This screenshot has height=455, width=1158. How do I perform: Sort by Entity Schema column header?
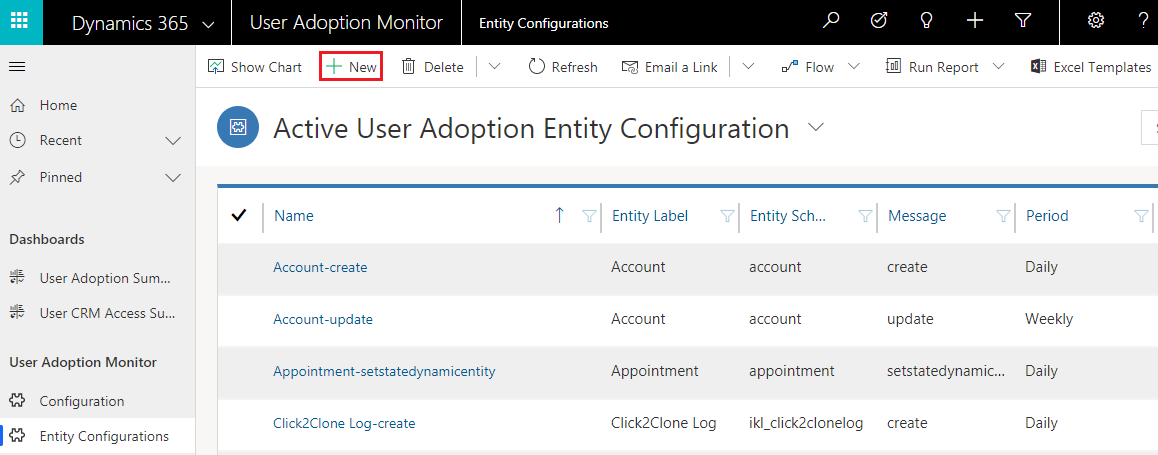point(788,216)
